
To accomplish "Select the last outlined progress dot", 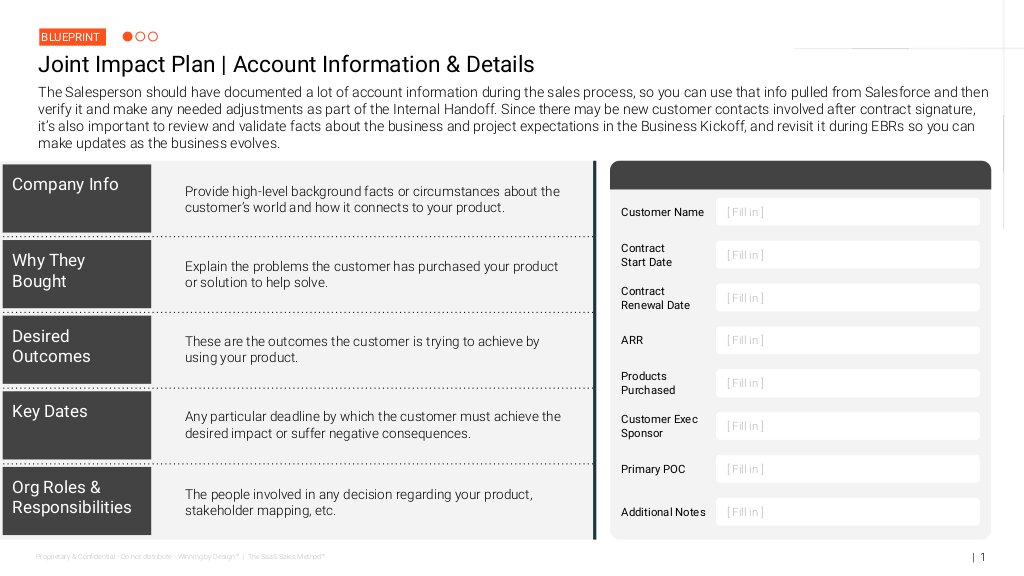I will coord(153,37).
